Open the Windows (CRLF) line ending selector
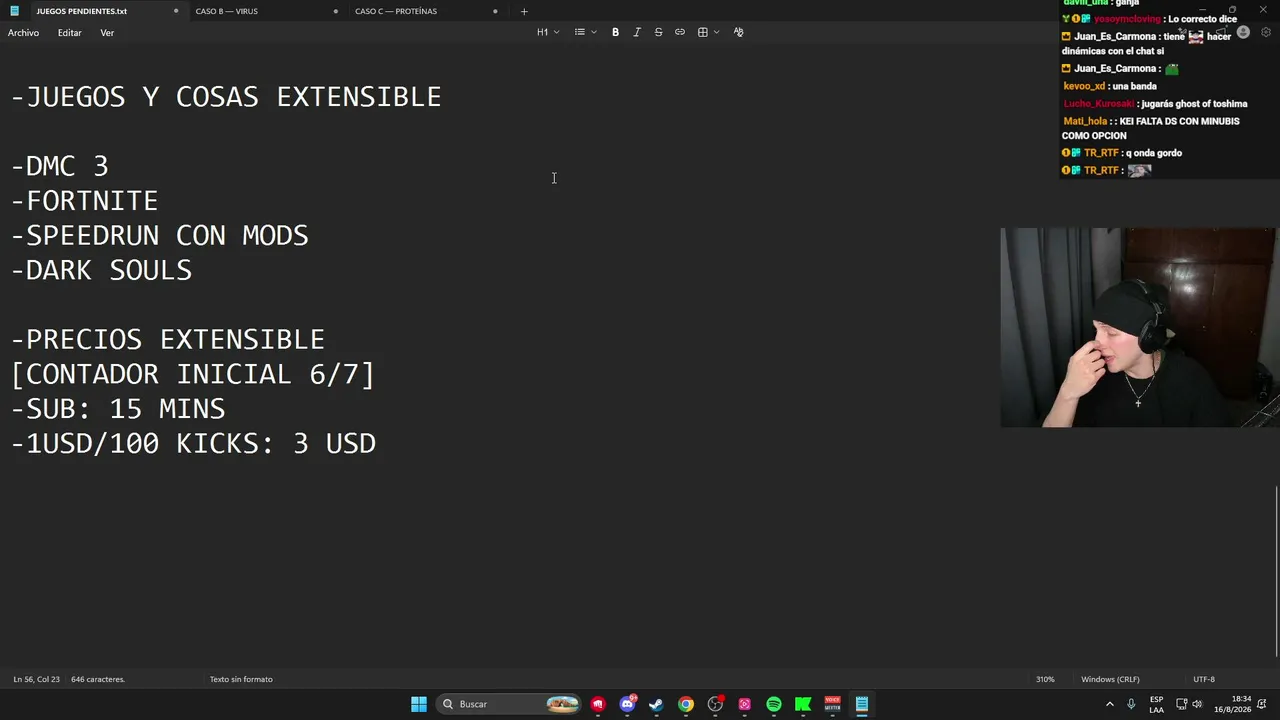1280x720 pixels. [x=1110, y=679]
